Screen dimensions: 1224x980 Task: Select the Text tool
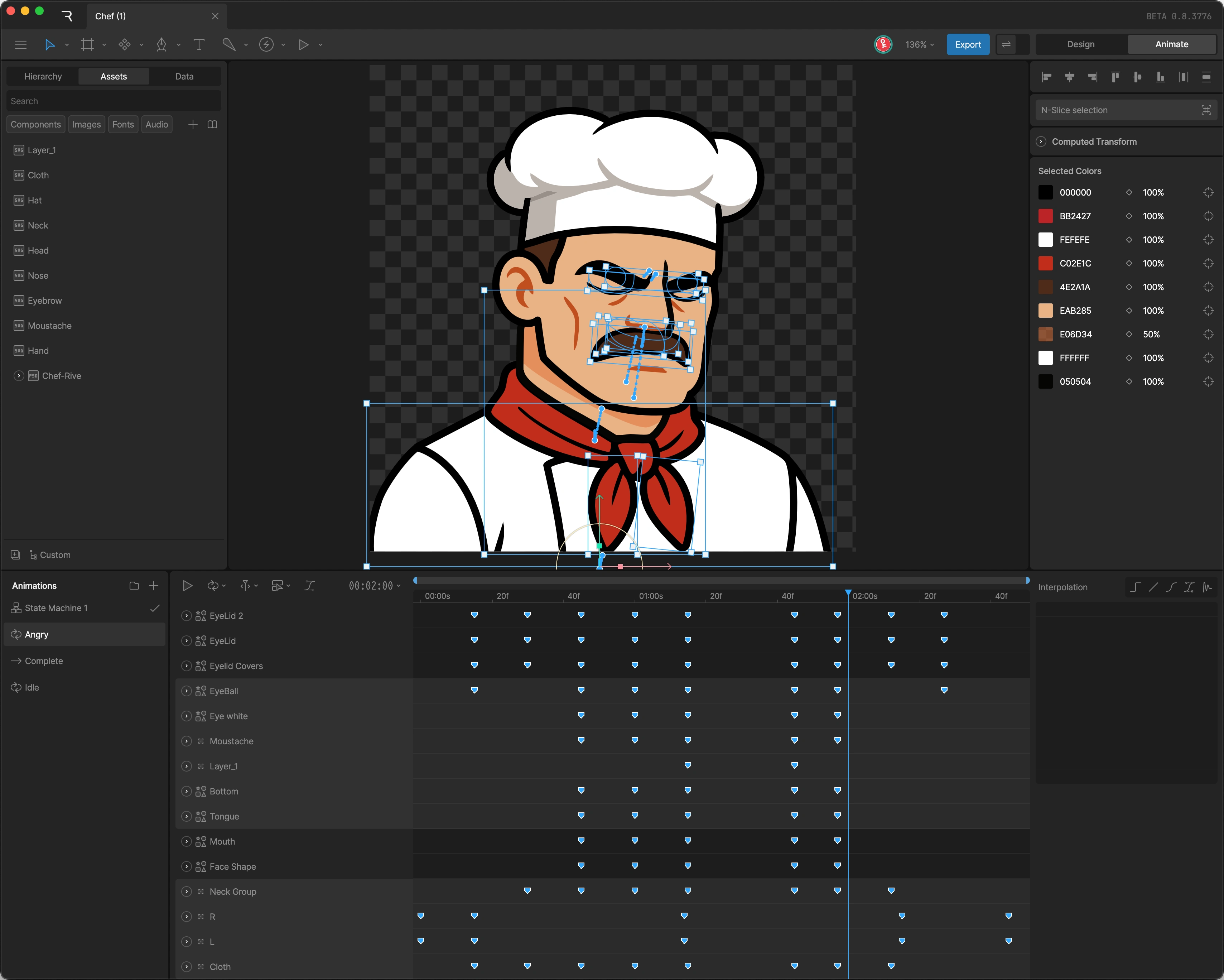(x=199, y=44)
